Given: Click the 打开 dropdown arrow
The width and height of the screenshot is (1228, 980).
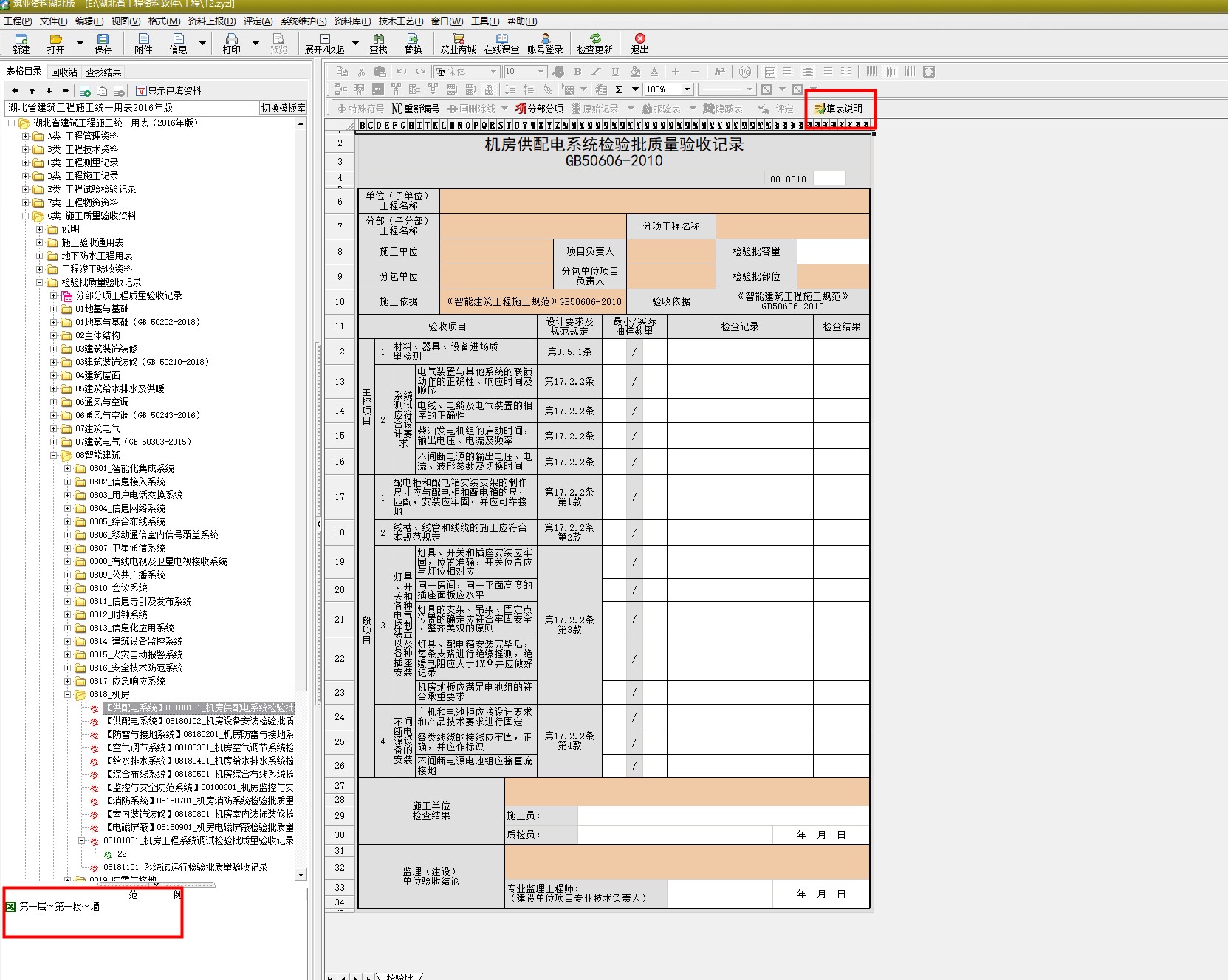Looking at the screenshot, I should click(79, 44).
